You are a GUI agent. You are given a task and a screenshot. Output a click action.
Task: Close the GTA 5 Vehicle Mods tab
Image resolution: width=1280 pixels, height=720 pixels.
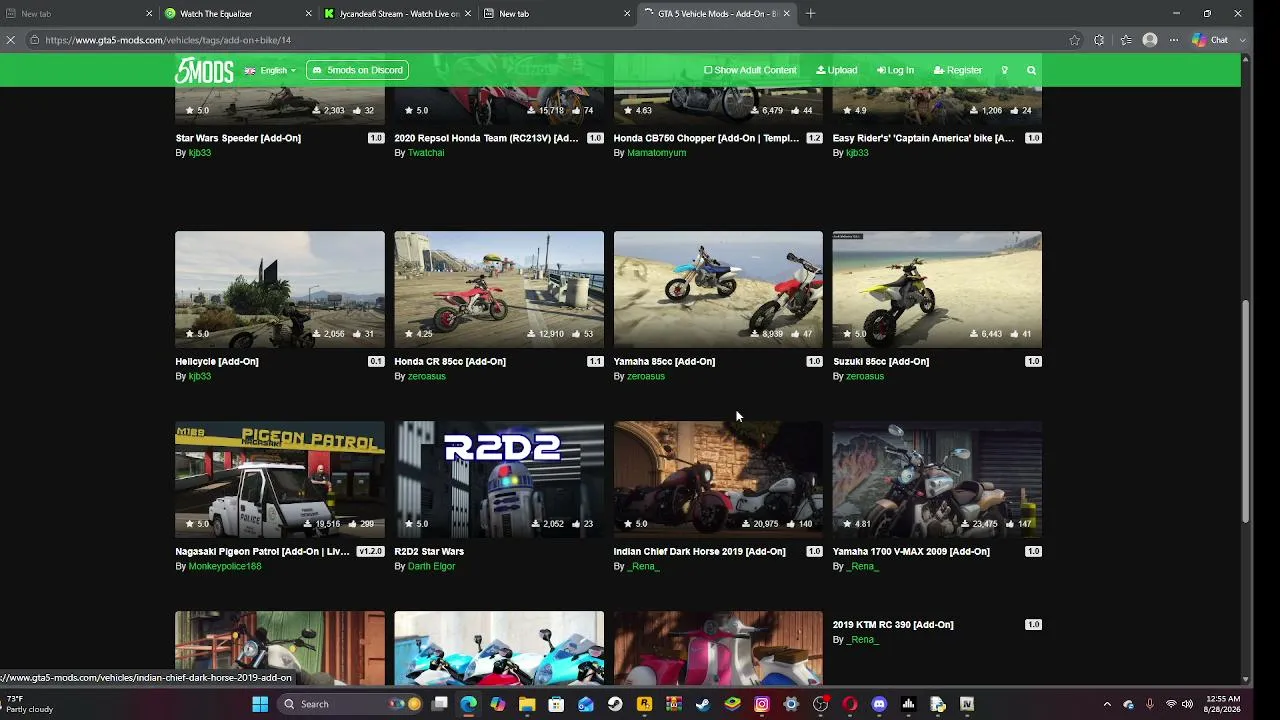[786, 14]
